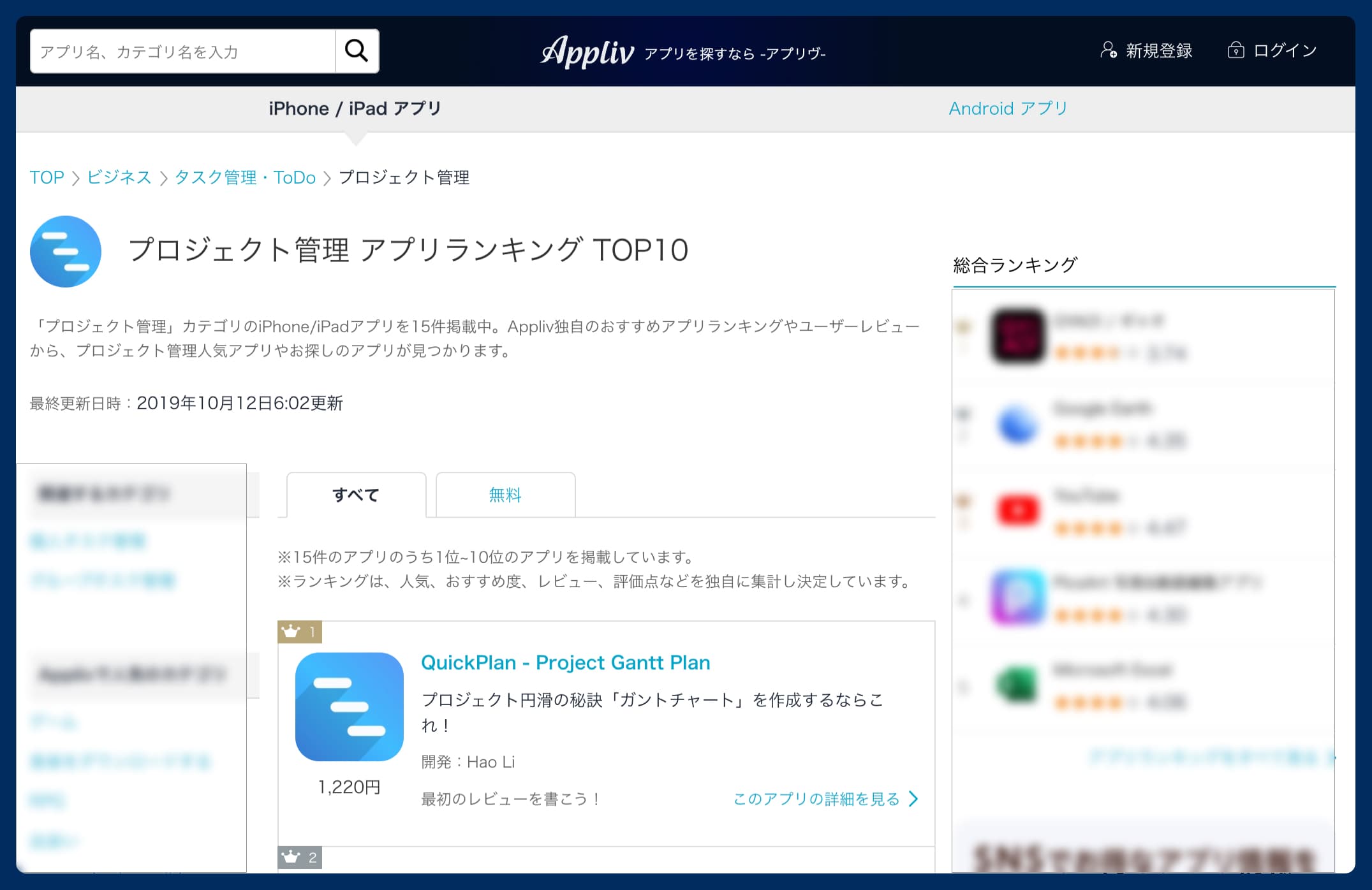Click the dark red app icon ranked first
1372x890 pixels.
tap(1017, 336)
